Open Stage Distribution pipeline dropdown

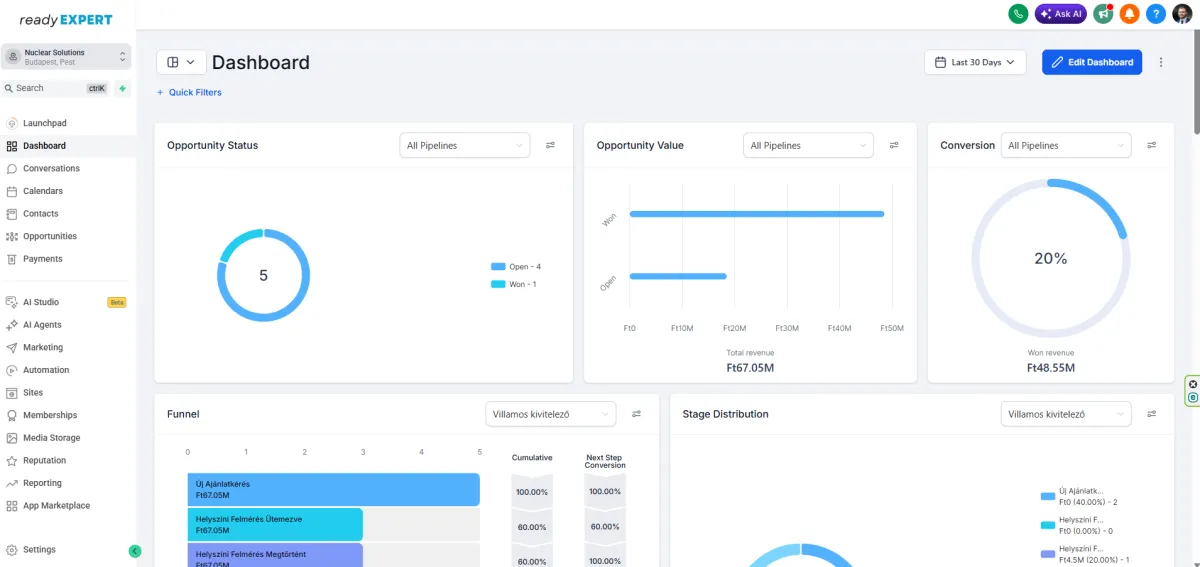point(1066,414)
